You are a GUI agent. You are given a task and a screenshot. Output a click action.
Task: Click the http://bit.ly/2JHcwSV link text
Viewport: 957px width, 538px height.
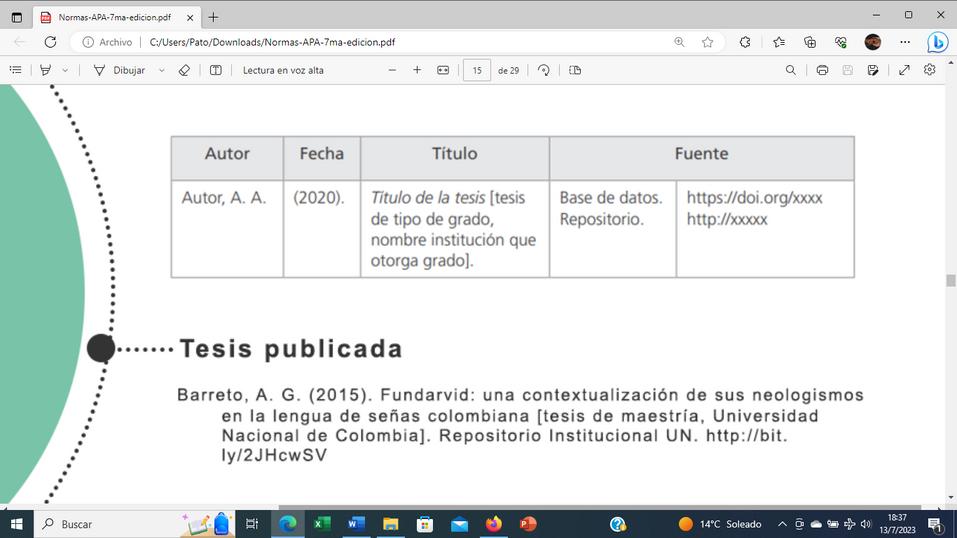(505, 446)
